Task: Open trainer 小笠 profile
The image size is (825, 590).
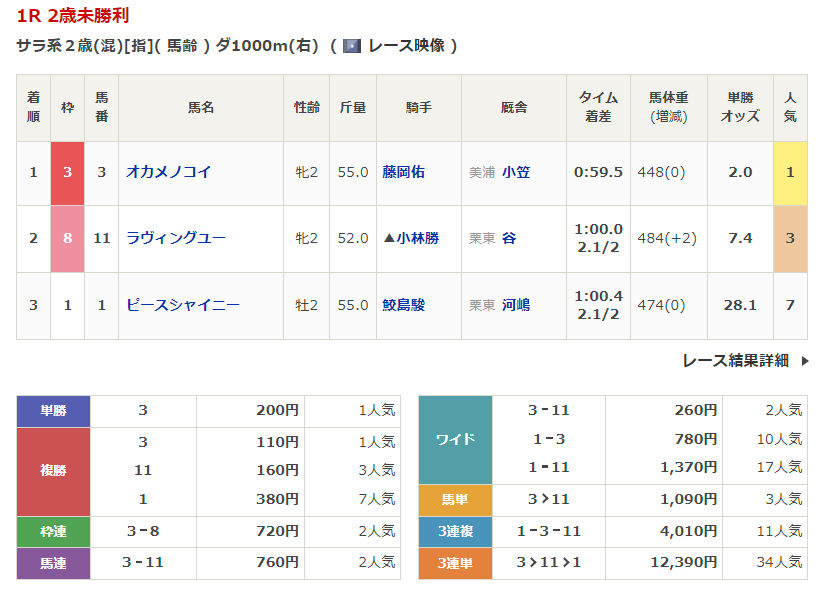Action: pos(516,172)
